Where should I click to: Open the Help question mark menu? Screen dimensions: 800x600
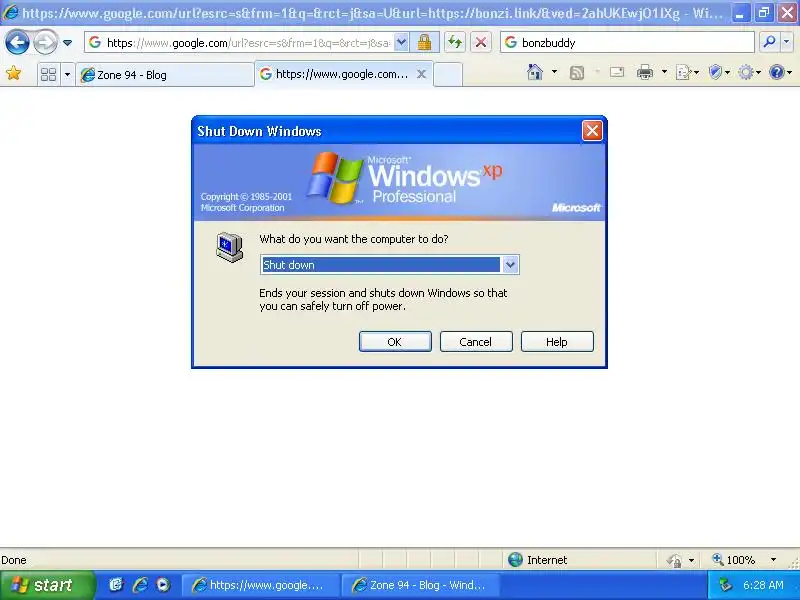click(x=780, y=72)
